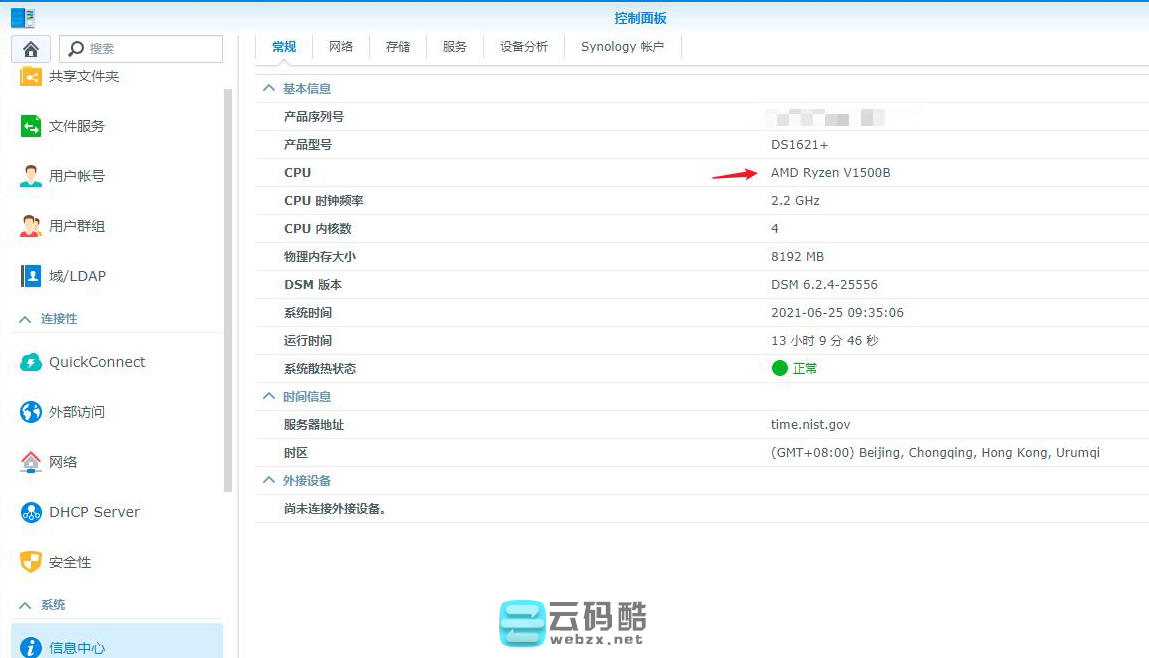Image resolution: width=1149 pixels, height=658 pixels.
Task: Open User Account (用户帐号) icon
Action: pos(31,176)
